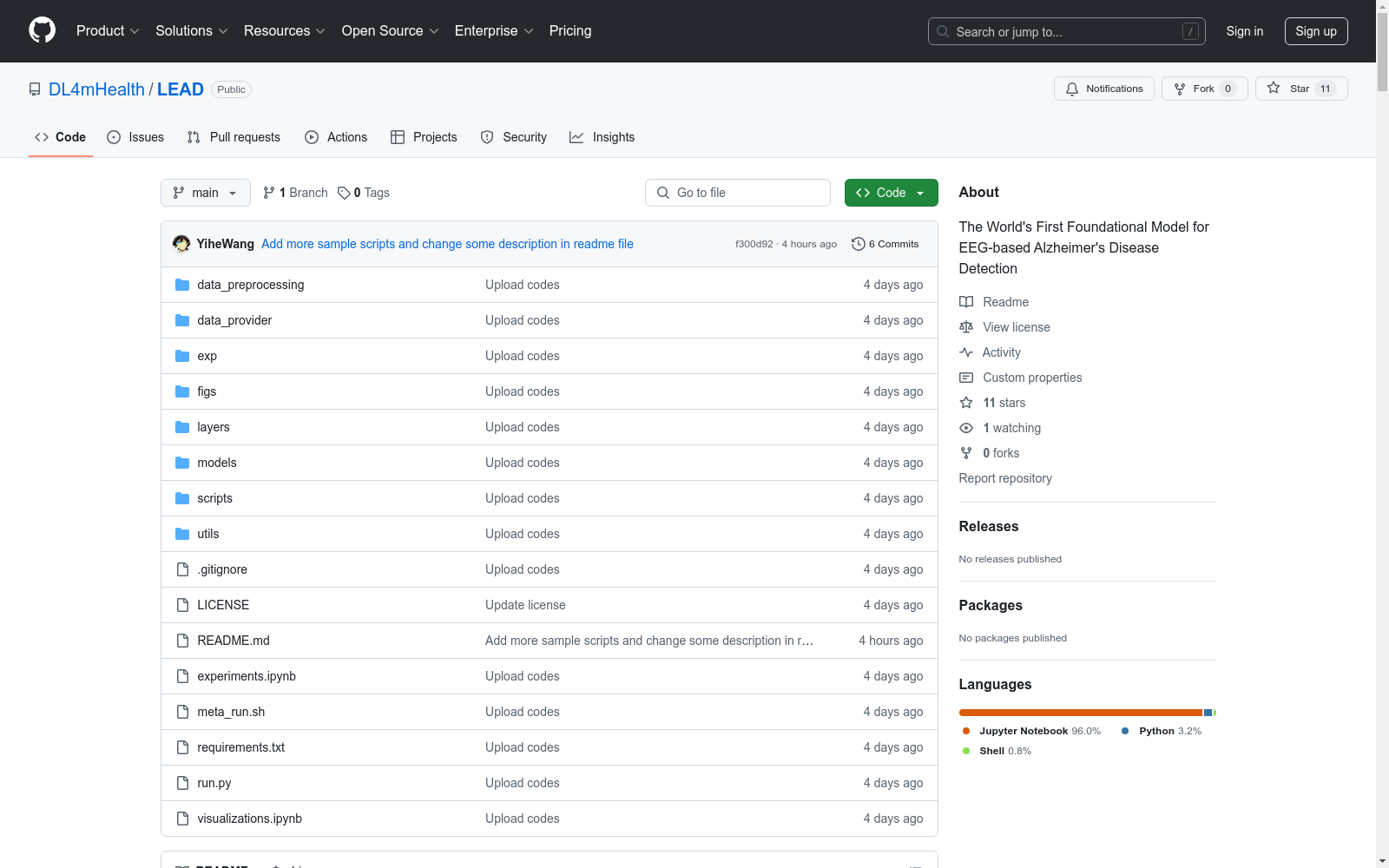Click the .gitignore file icon
Viewport: 1389px width, 868px height.
coord(182,569)
